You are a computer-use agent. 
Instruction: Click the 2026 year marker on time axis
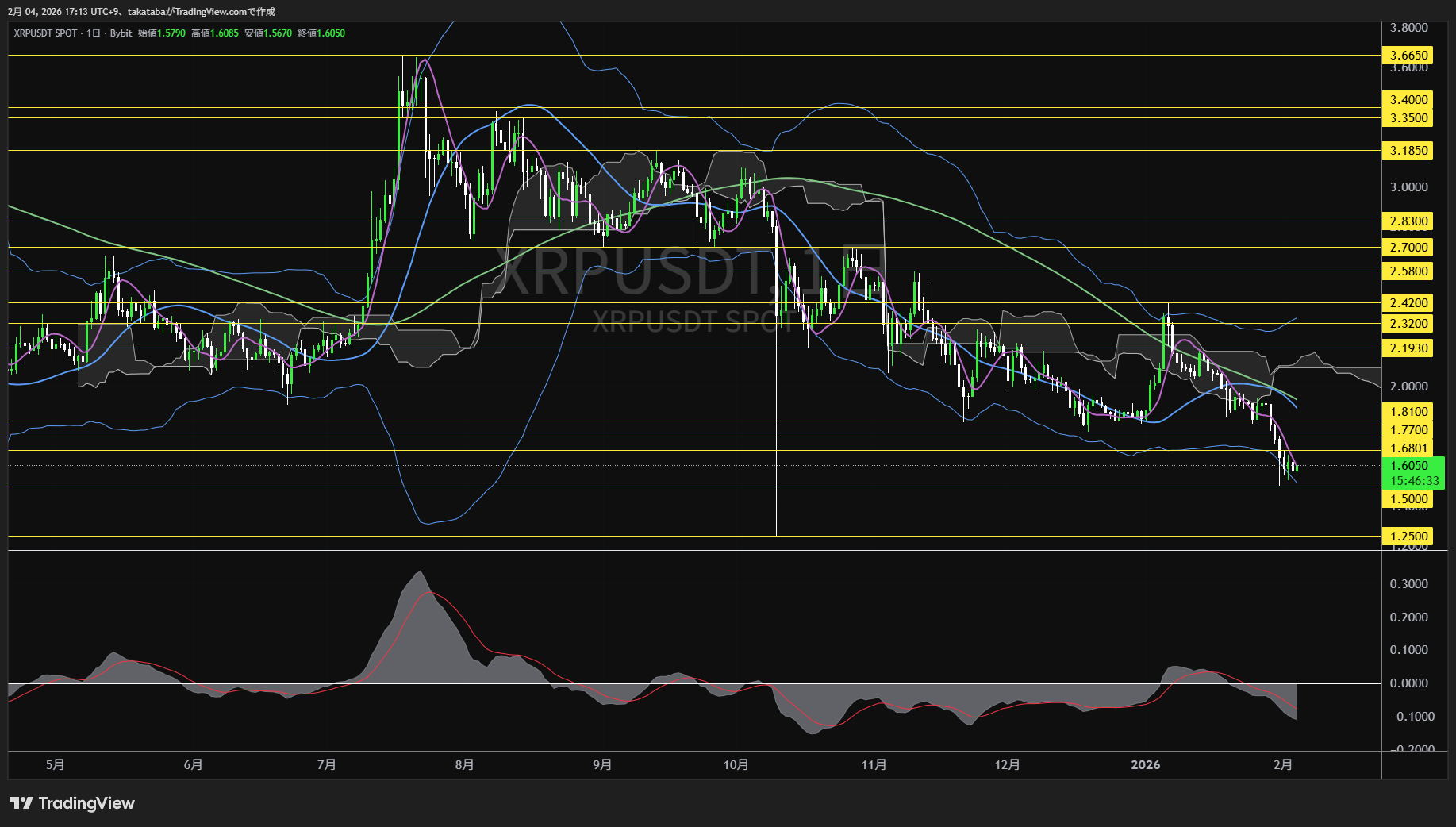click(x=1145, y=764)
